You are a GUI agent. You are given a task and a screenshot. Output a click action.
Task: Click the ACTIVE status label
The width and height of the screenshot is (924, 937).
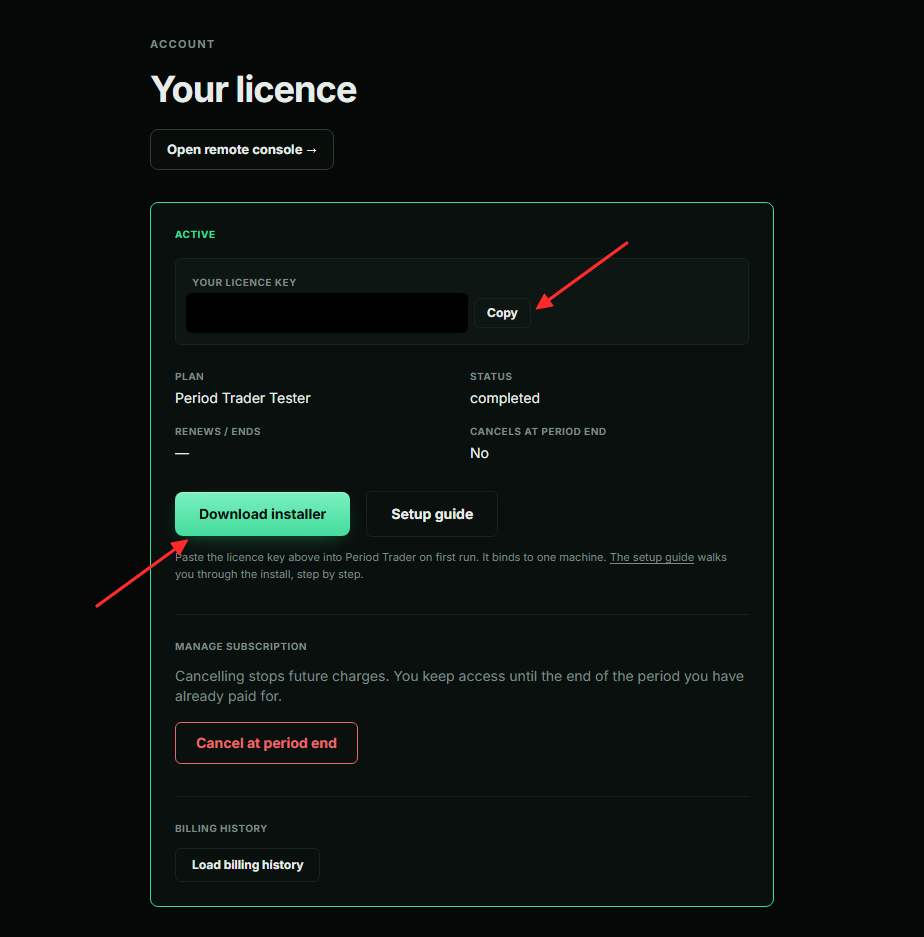coord(195,234)
